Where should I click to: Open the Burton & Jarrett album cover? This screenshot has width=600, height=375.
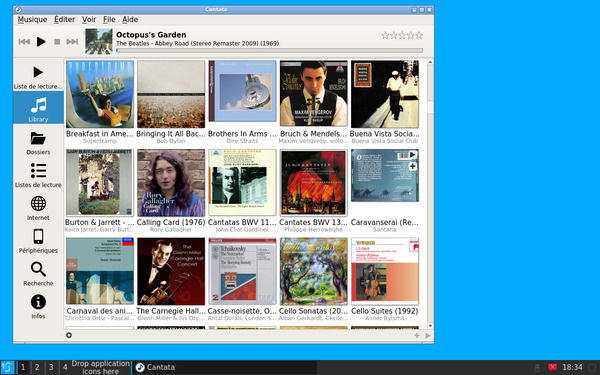point(100,183)
